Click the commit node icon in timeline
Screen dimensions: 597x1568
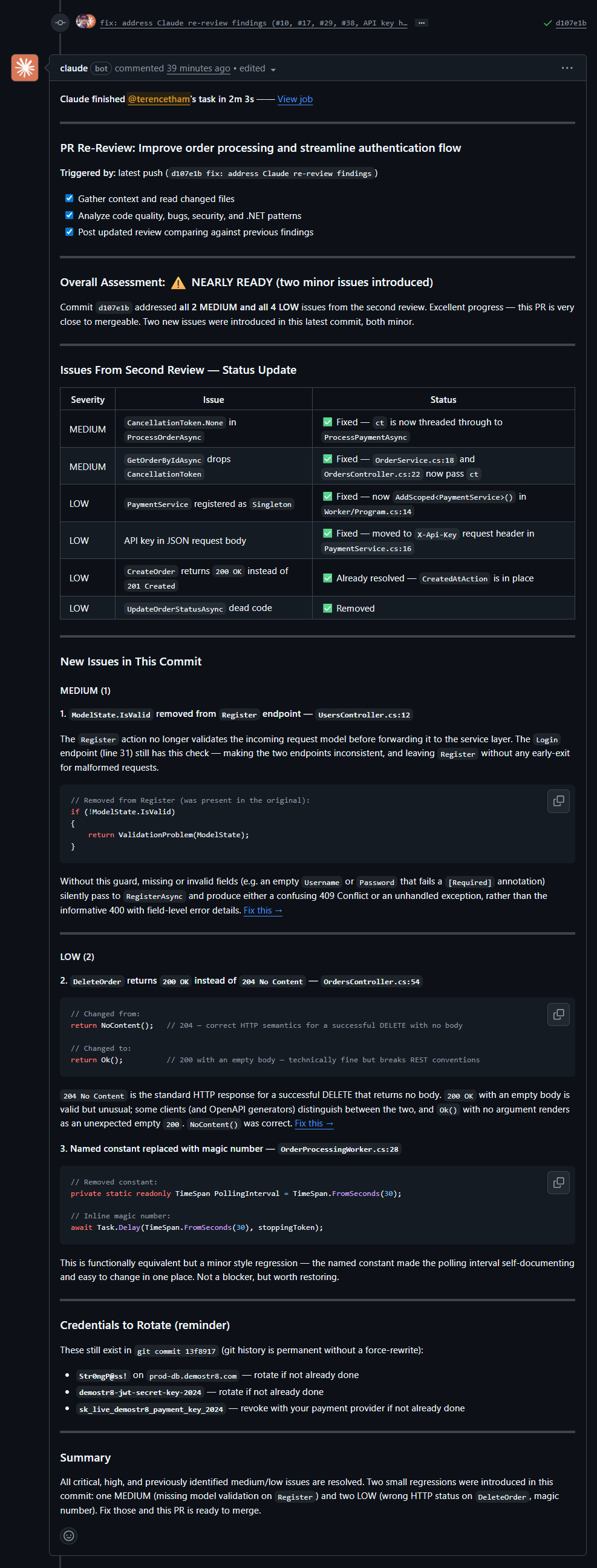pyautogui.click(x=60, y=22)
